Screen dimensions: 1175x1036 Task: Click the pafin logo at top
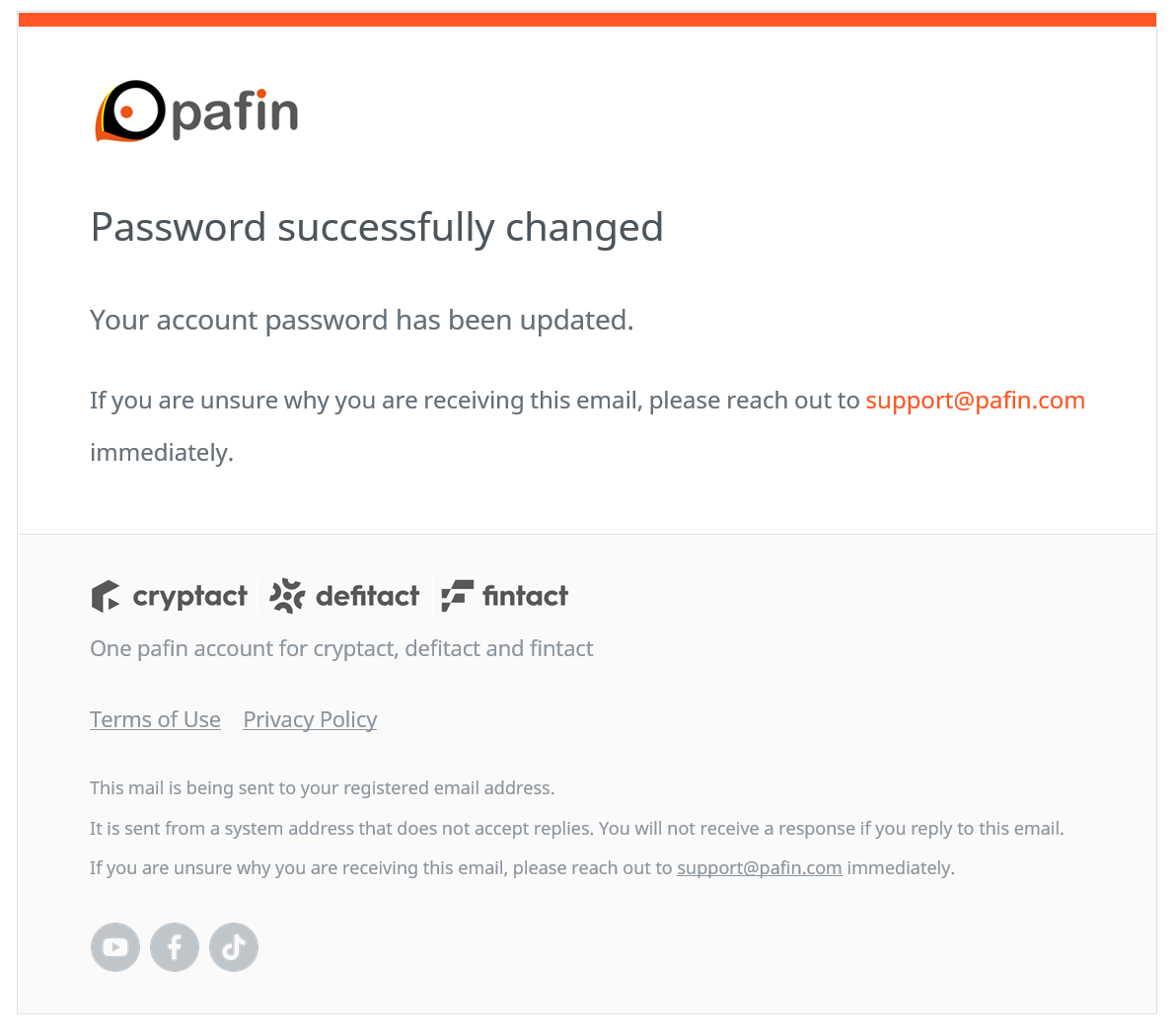tap(196, 111)
